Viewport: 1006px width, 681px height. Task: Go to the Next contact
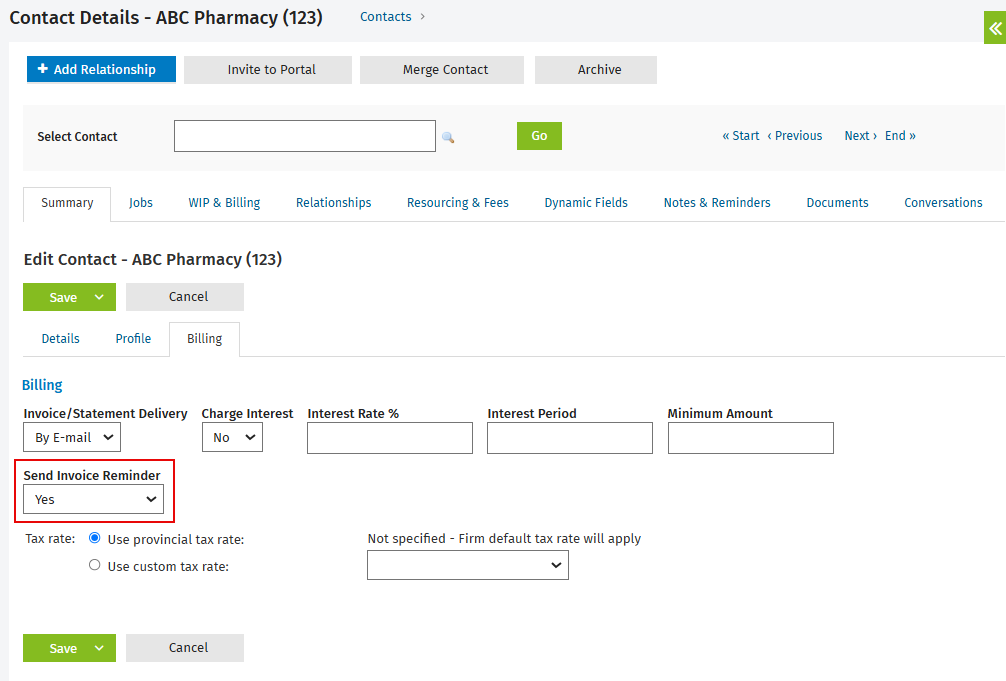pyautogui.click(x=860, y=136)
